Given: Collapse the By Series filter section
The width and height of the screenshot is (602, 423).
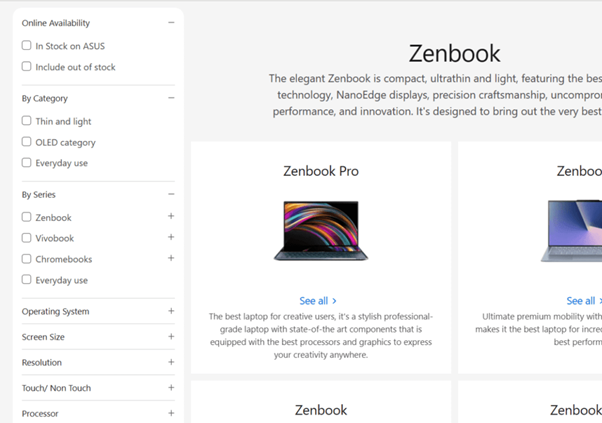Looking at the screenshot, I should click(171, 194).
